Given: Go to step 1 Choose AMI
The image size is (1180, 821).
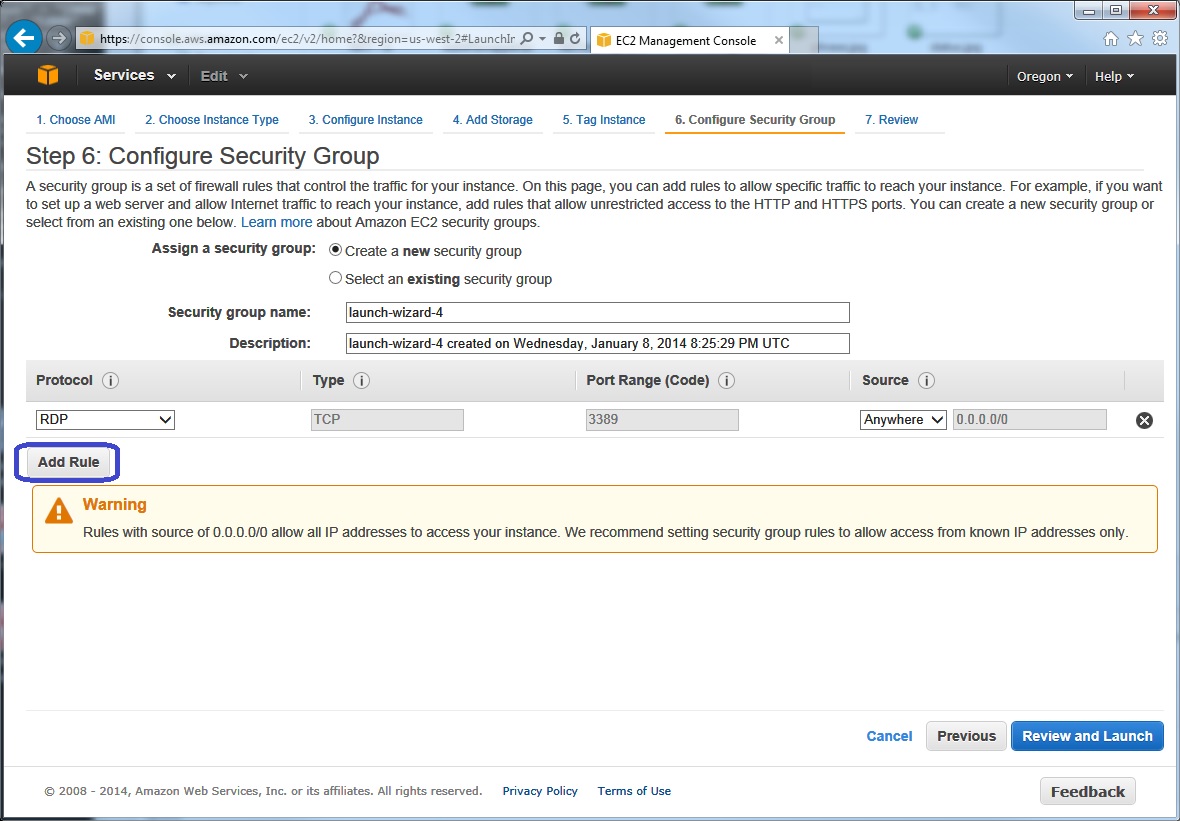Looking at the screenshot, I should pyautogui.click(x=76, y=120).
